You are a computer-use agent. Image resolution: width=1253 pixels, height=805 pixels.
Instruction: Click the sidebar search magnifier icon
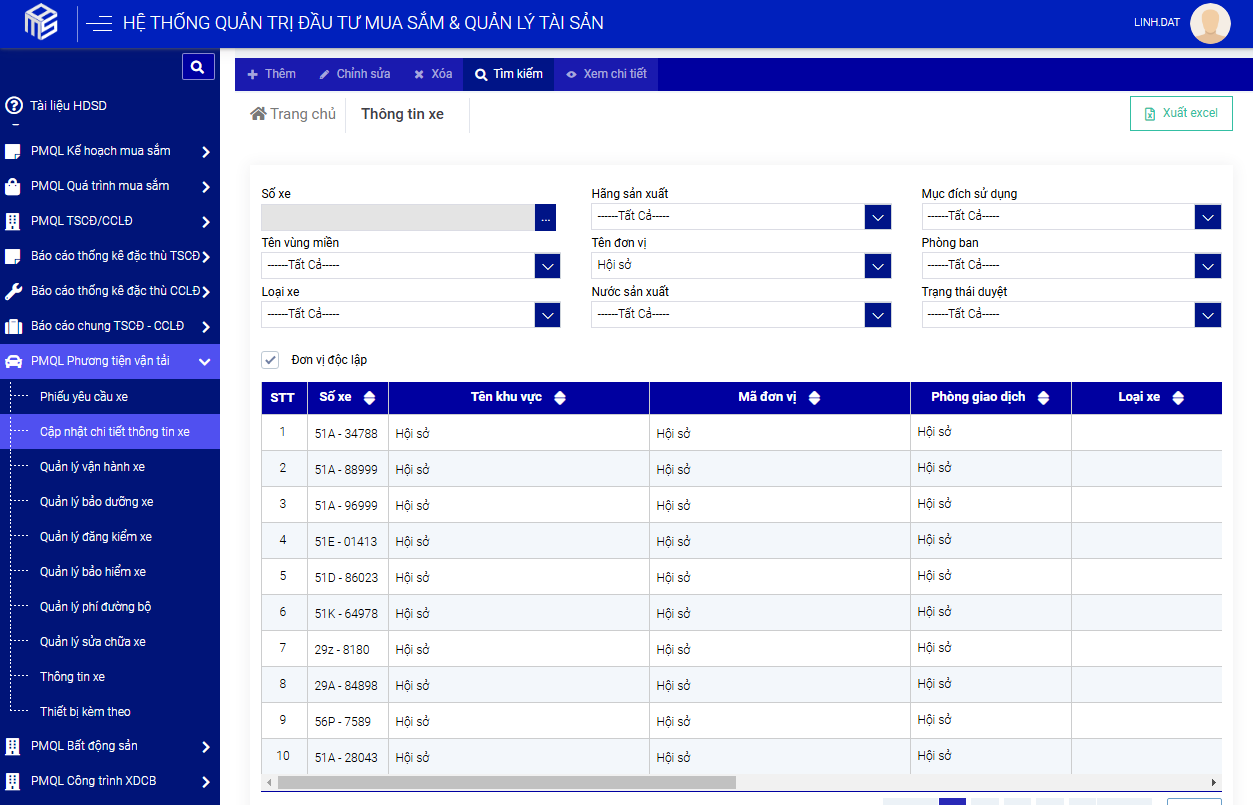(x=198, y=67)
